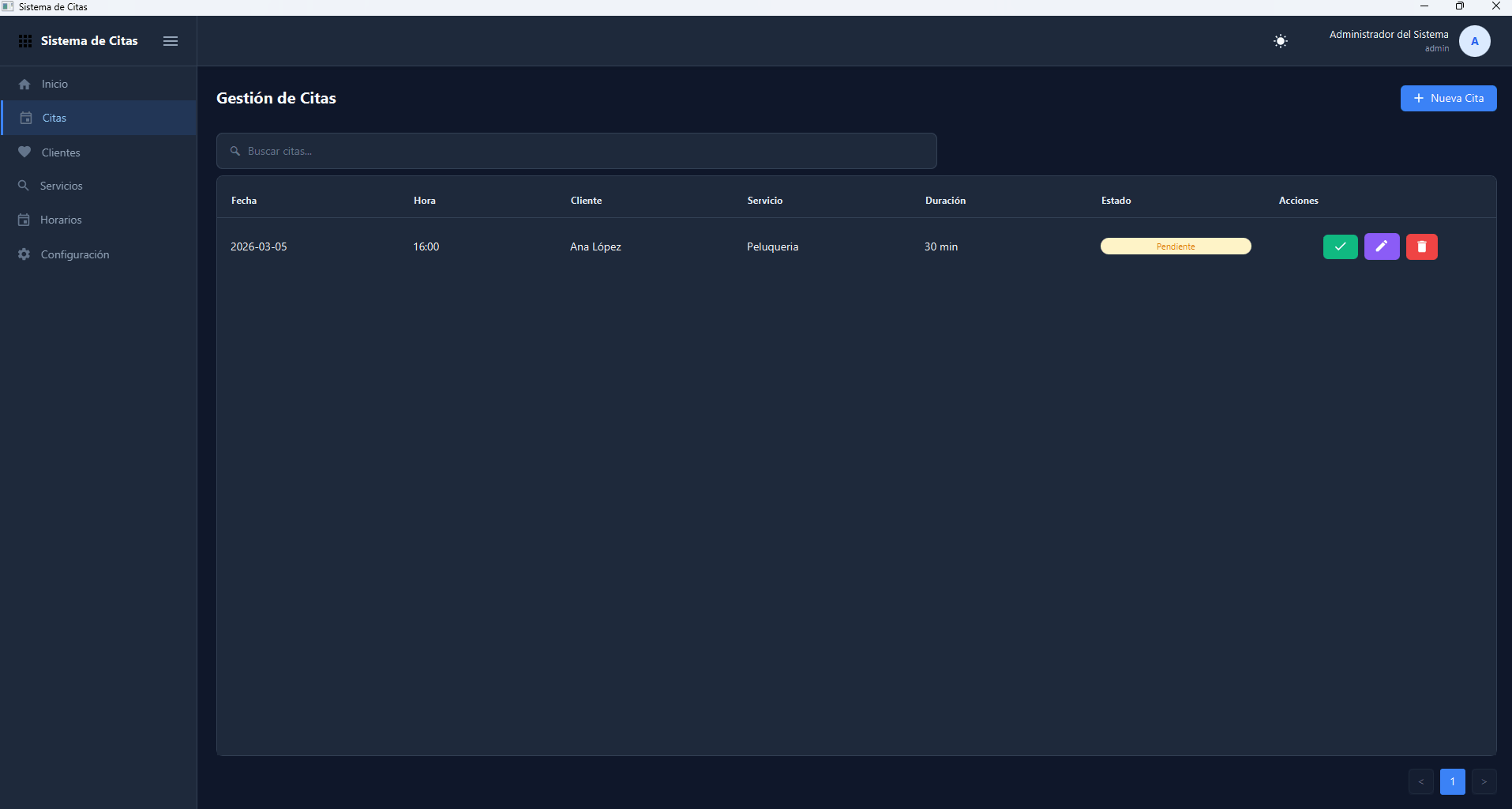Confirm appointment with green checkmark button
The height and width of the screenshot is (809, 1512).
[1340, 246]
